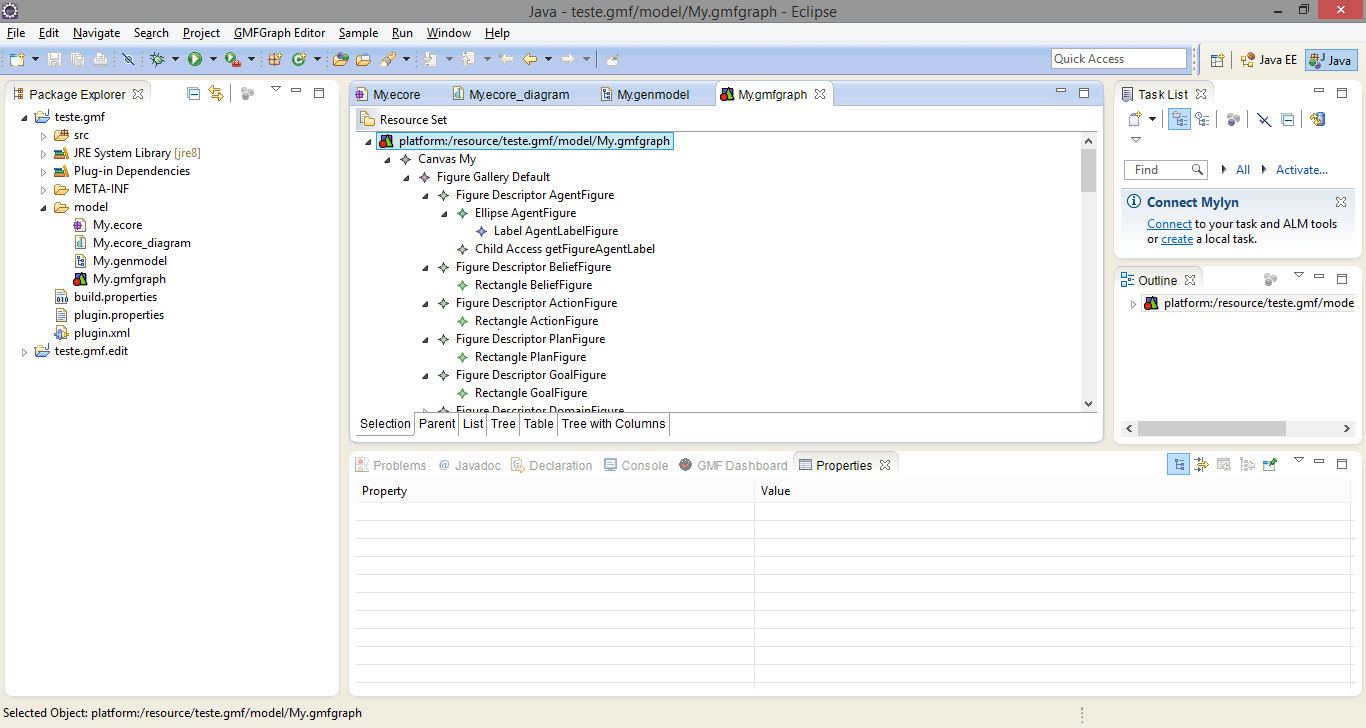Image resolution: width=1366 pixels, height=728 pixels.
Task: Toggle Show Advanced Properties in Properties view
Action: [x=1202, y=465]
